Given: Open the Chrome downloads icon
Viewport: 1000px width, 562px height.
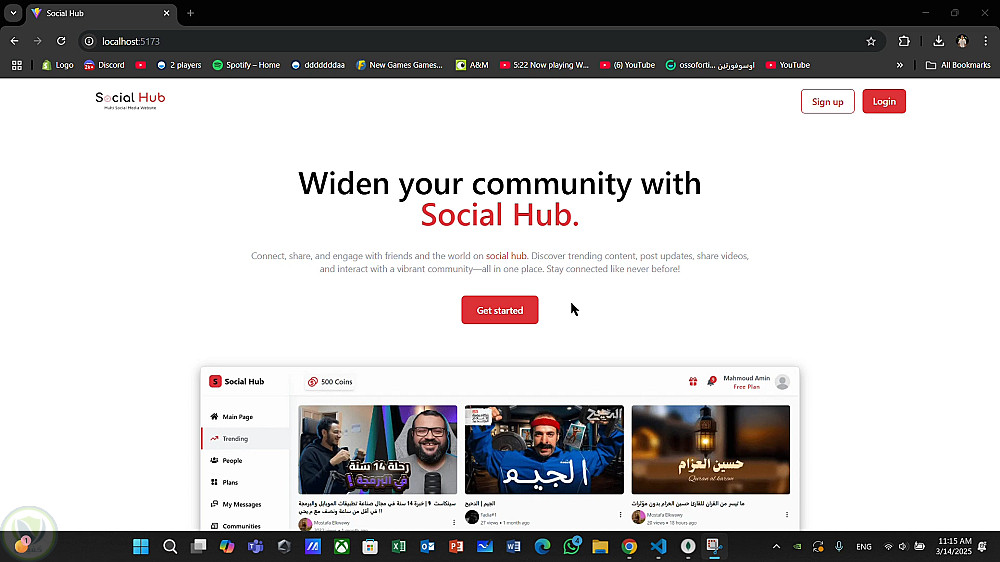Looking at the screenshot, I should click(x=938, y=41).
